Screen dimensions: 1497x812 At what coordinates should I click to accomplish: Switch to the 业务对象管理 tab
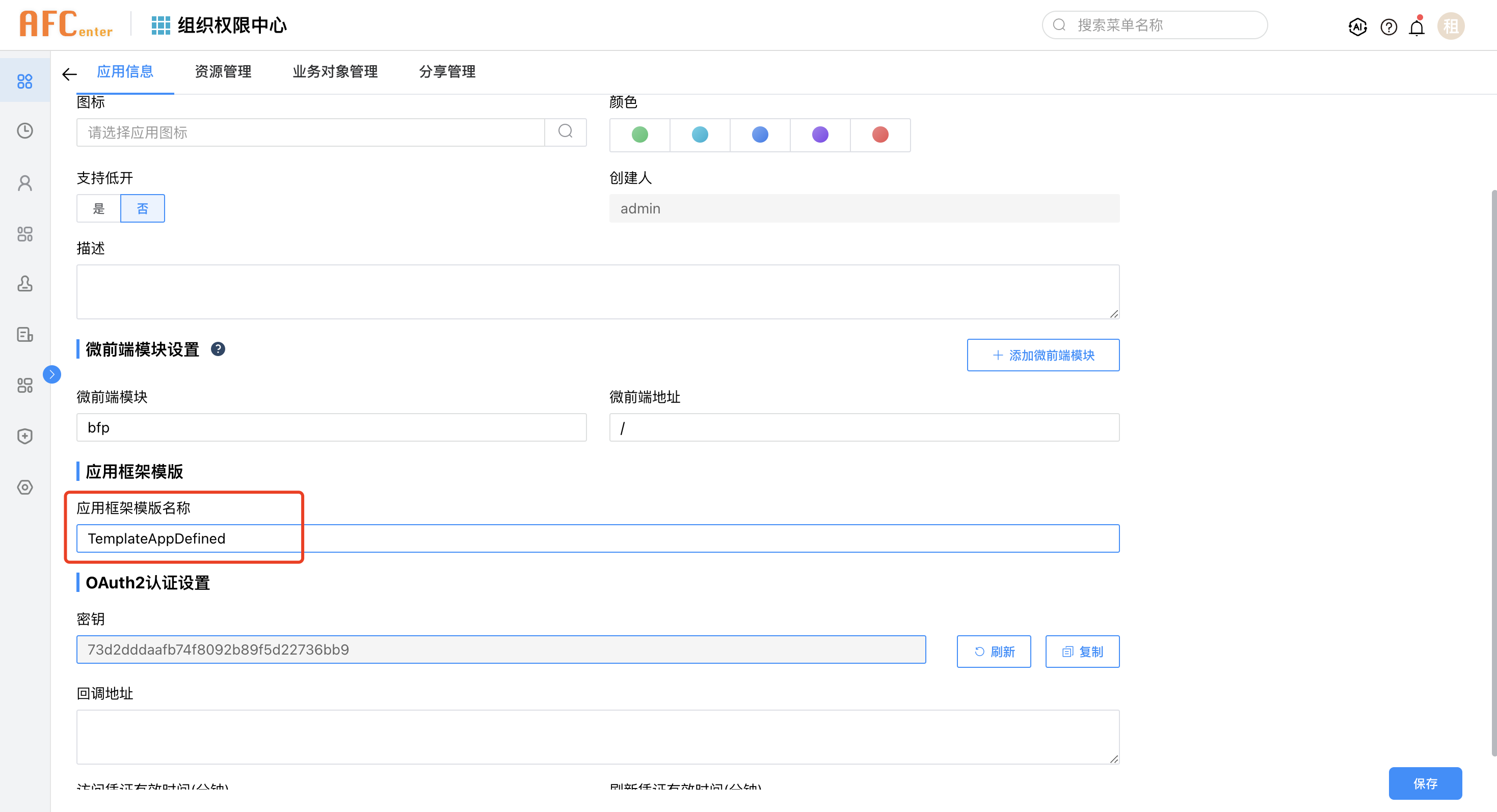335,71
